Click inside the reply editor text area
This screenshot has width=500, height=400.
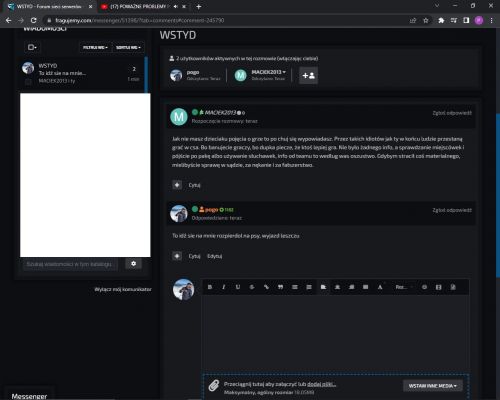(x=336, y=333)
